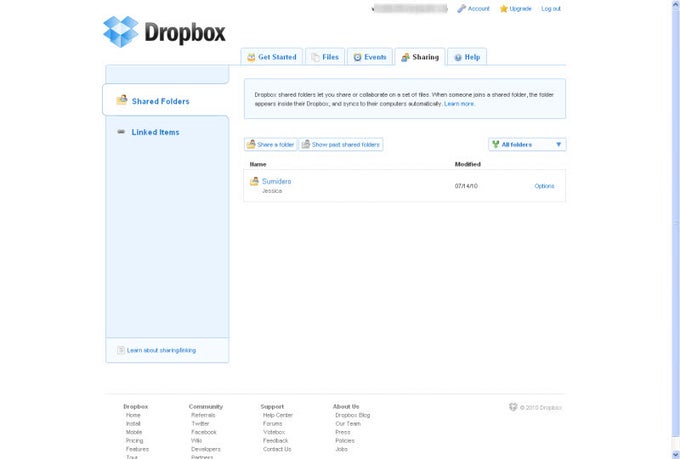Screen dimensions: 680x459
Task: Open the Account link
Action: click(478, 9)
